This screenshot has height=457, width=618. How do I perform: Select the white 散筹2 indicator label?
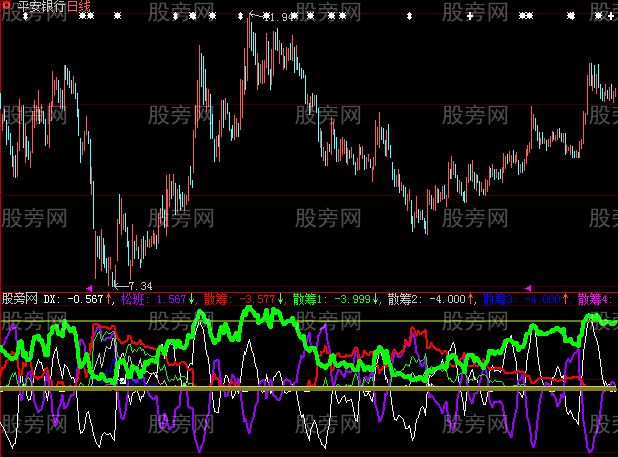[x=405, y=298]
